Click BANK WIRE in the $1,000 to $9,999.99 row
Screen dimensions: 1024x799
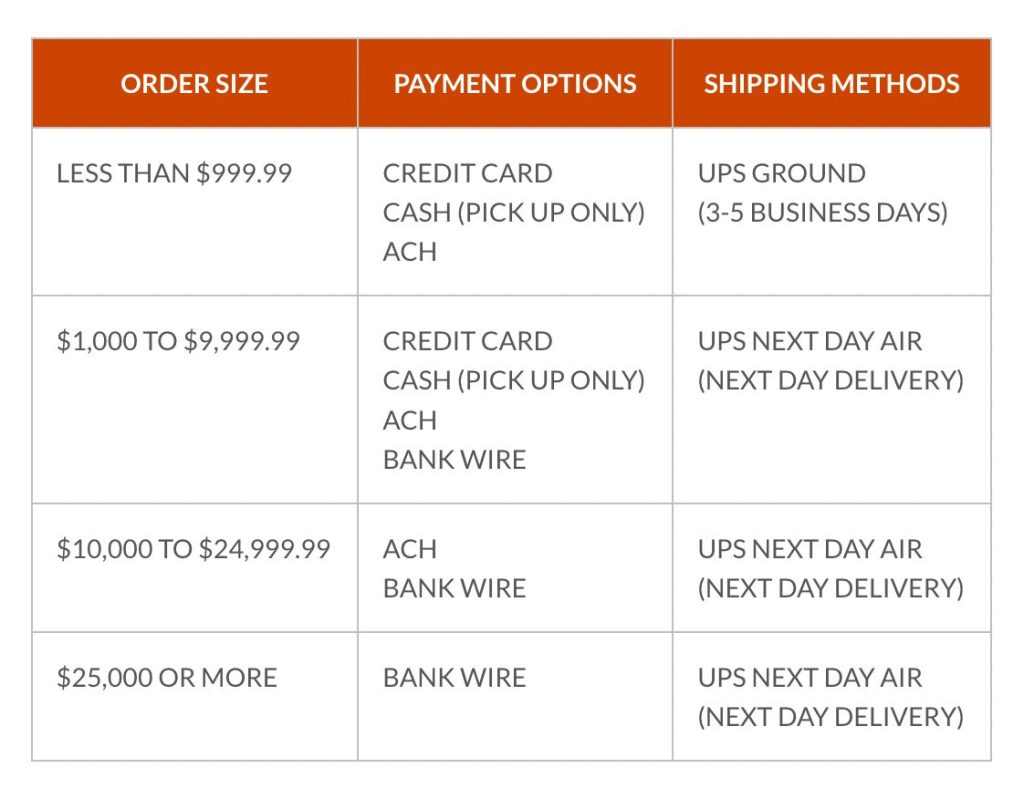454,460
